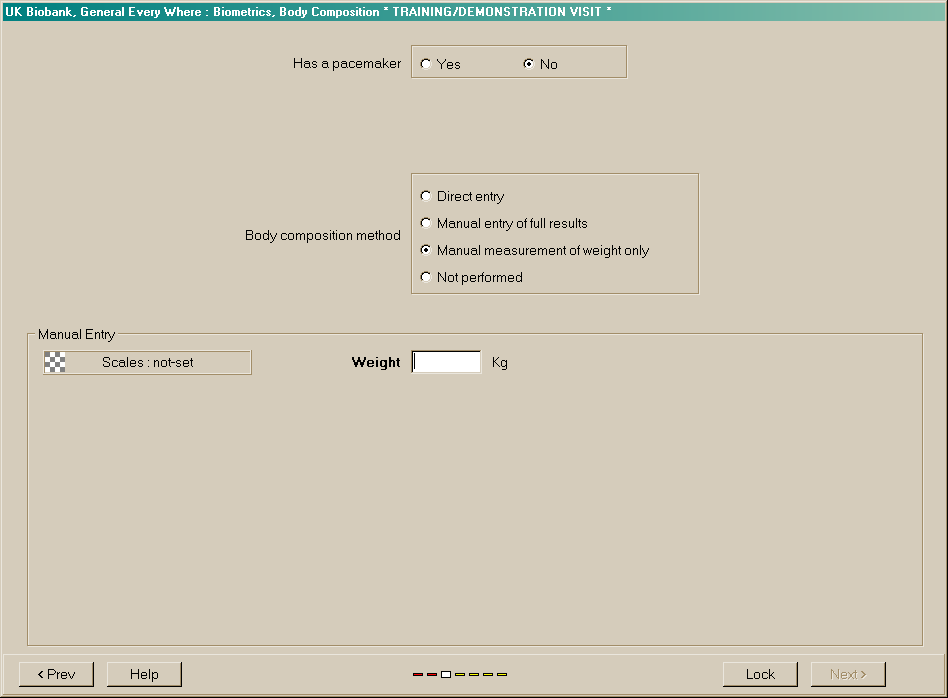Click the checkered scales status icon
The height and width of the screenshot is (698, 948).
[x=55, y=362]
